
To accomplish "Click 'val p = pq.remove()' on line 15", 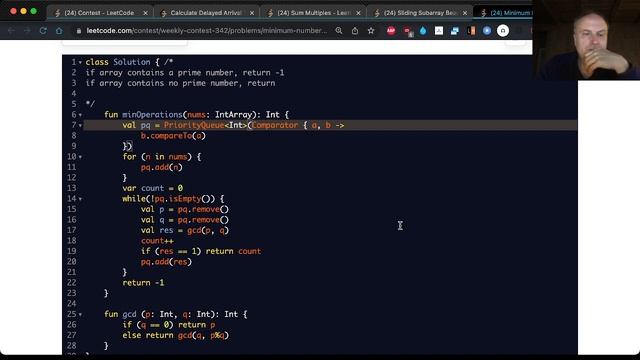I will click(x=185, y=209).
